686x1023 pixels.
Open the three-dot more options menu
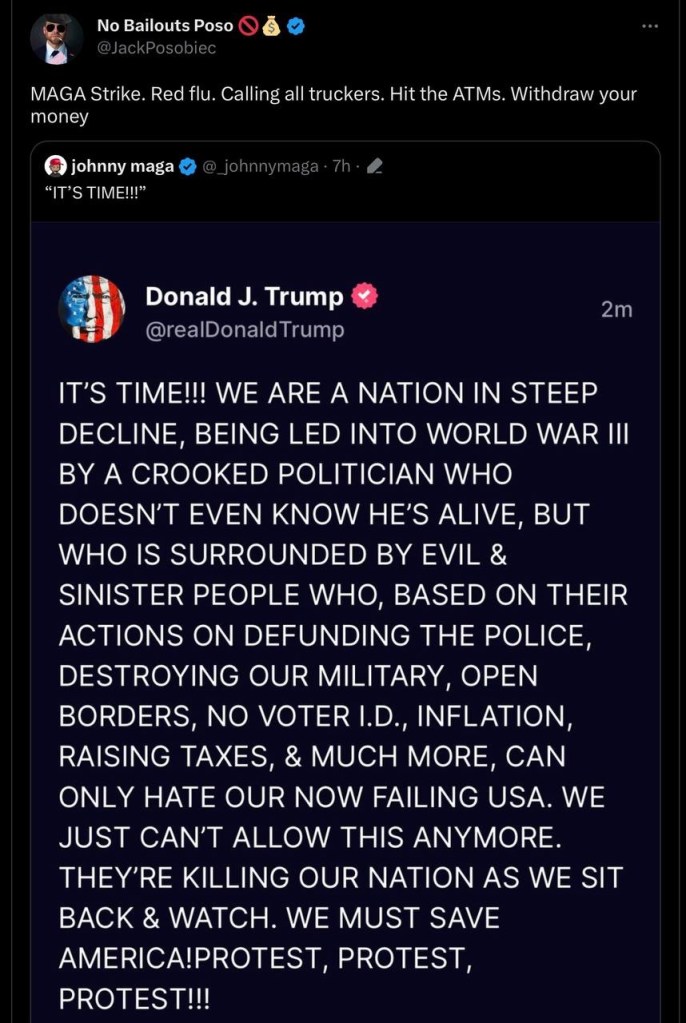[649, 26]
